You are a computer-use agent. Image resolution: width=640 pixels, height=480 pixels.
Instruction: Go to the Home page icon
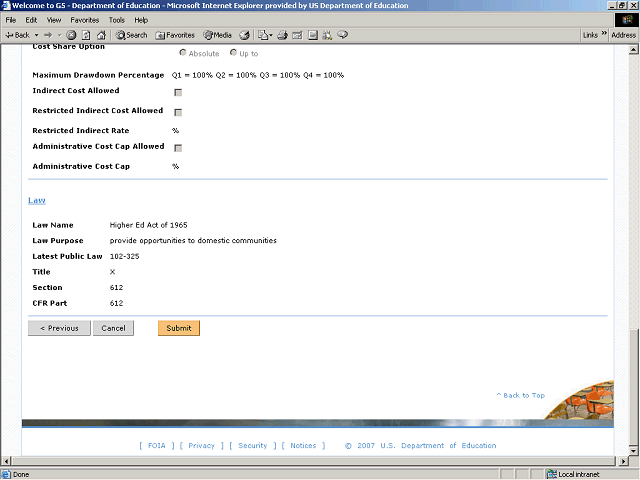pos(101,35)
